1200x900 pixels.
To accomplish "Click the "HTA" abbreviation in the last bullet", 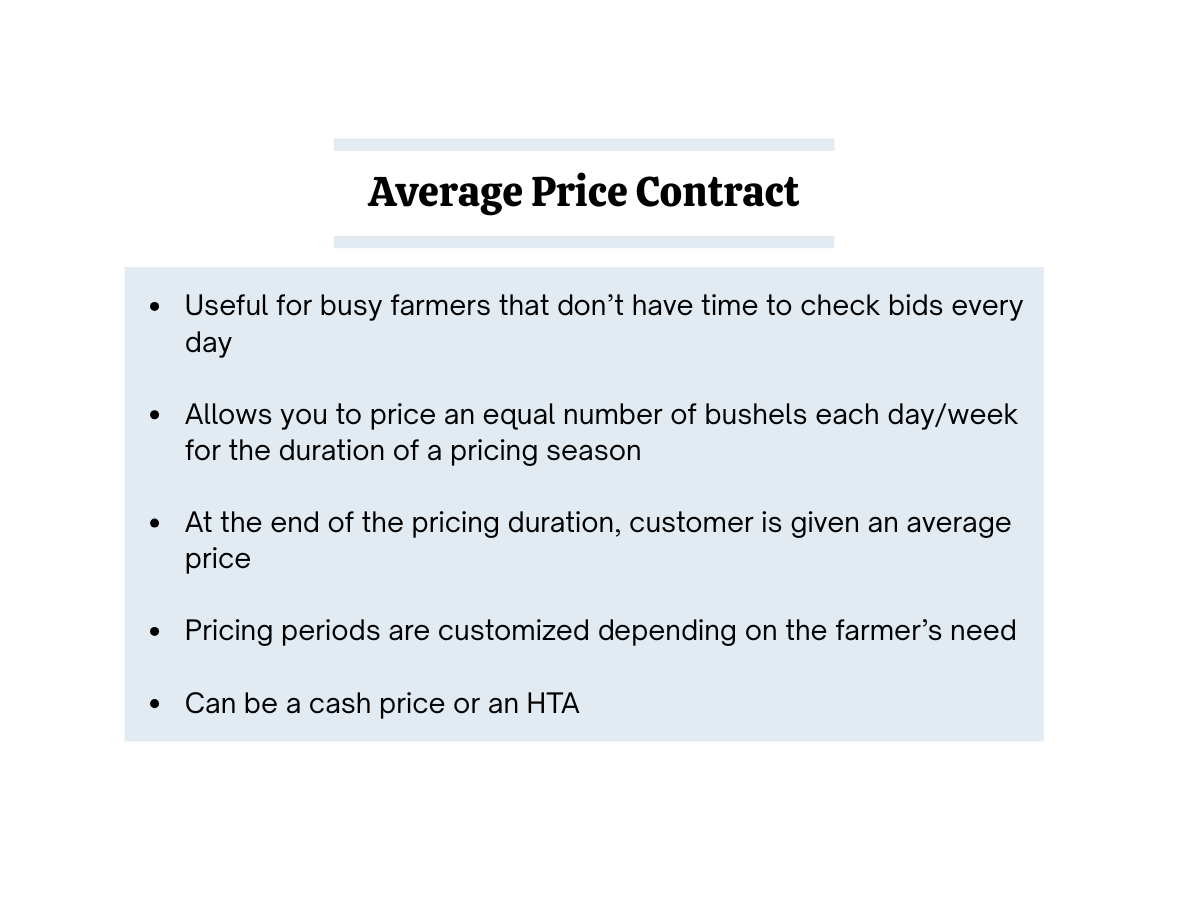I will [553, 704].
